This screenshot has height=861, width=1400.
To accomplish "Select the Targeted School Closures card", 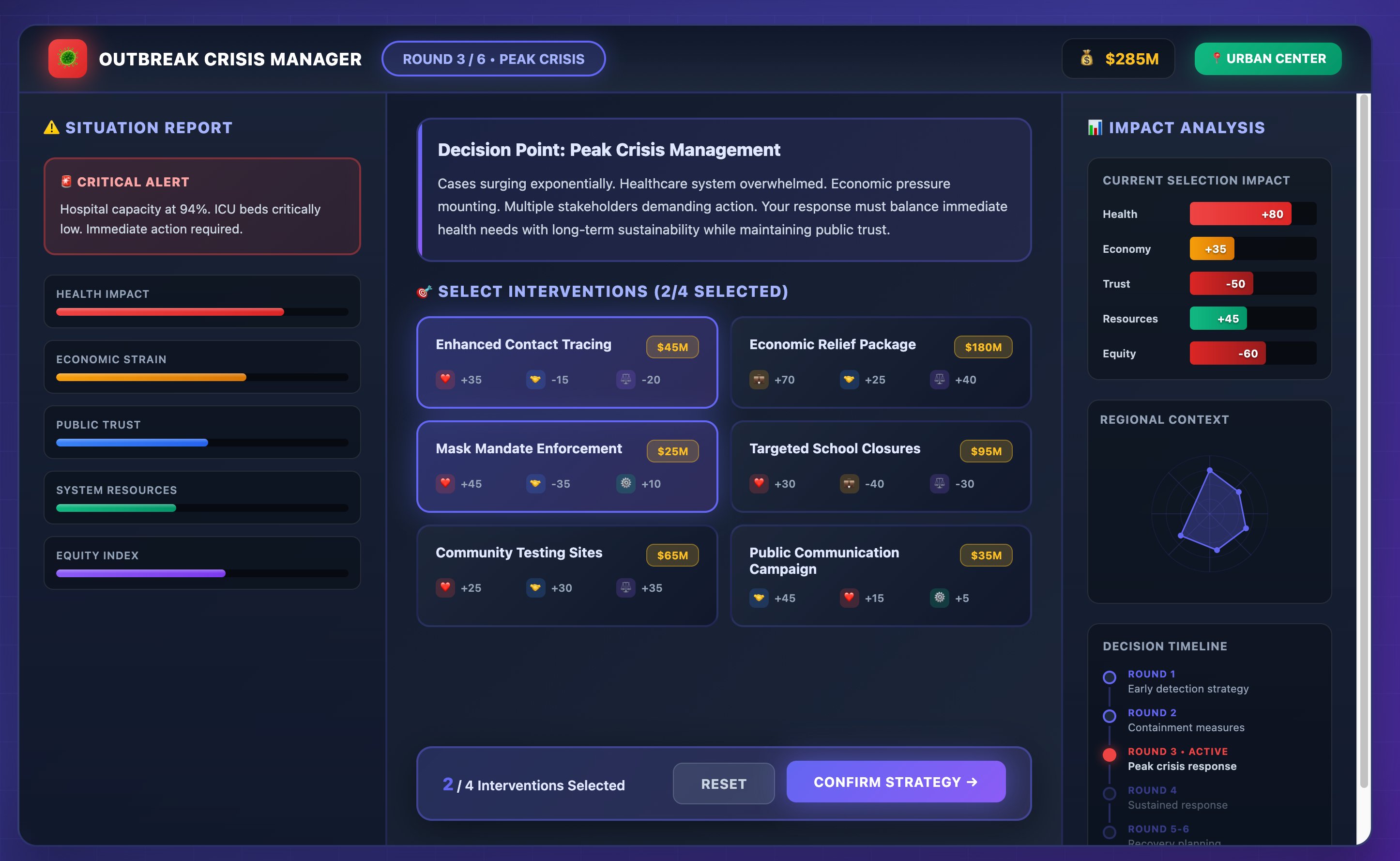I will (x=880, y=467).
